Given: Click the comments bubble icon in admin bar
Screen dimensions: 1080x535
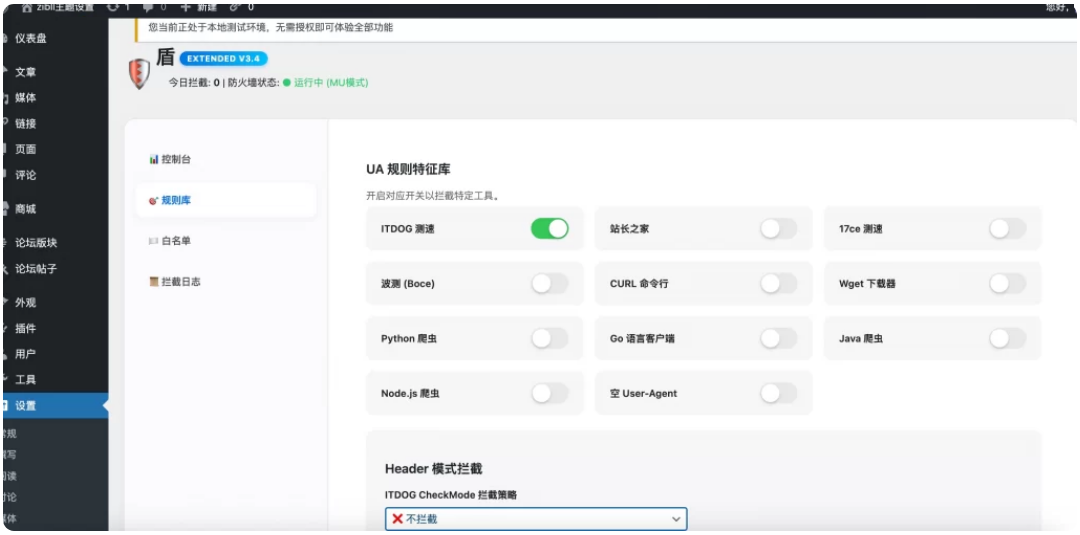Looking at the screenshot, I should point(148,7).
